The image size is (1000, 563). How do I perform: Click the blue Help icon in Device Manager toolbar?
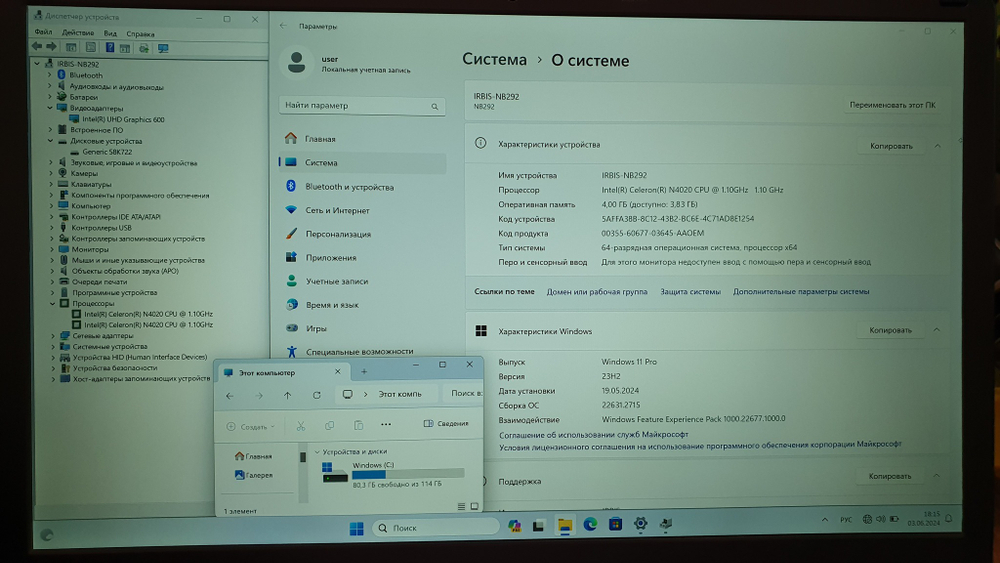(x=110, y=47)
